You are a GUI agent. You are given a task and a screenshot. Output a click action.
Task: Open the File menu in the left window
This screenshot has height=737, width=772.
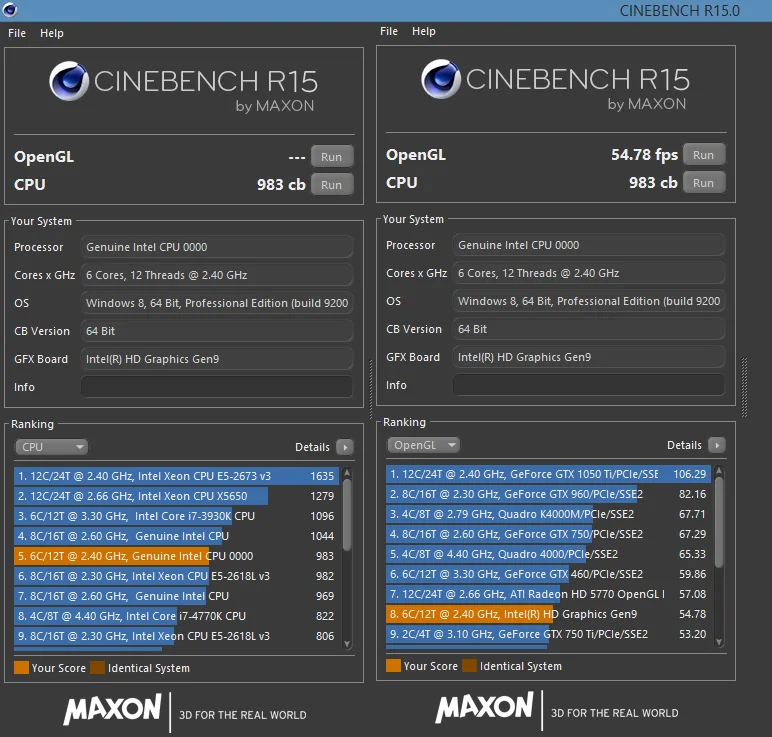click(x=17, y=33)
